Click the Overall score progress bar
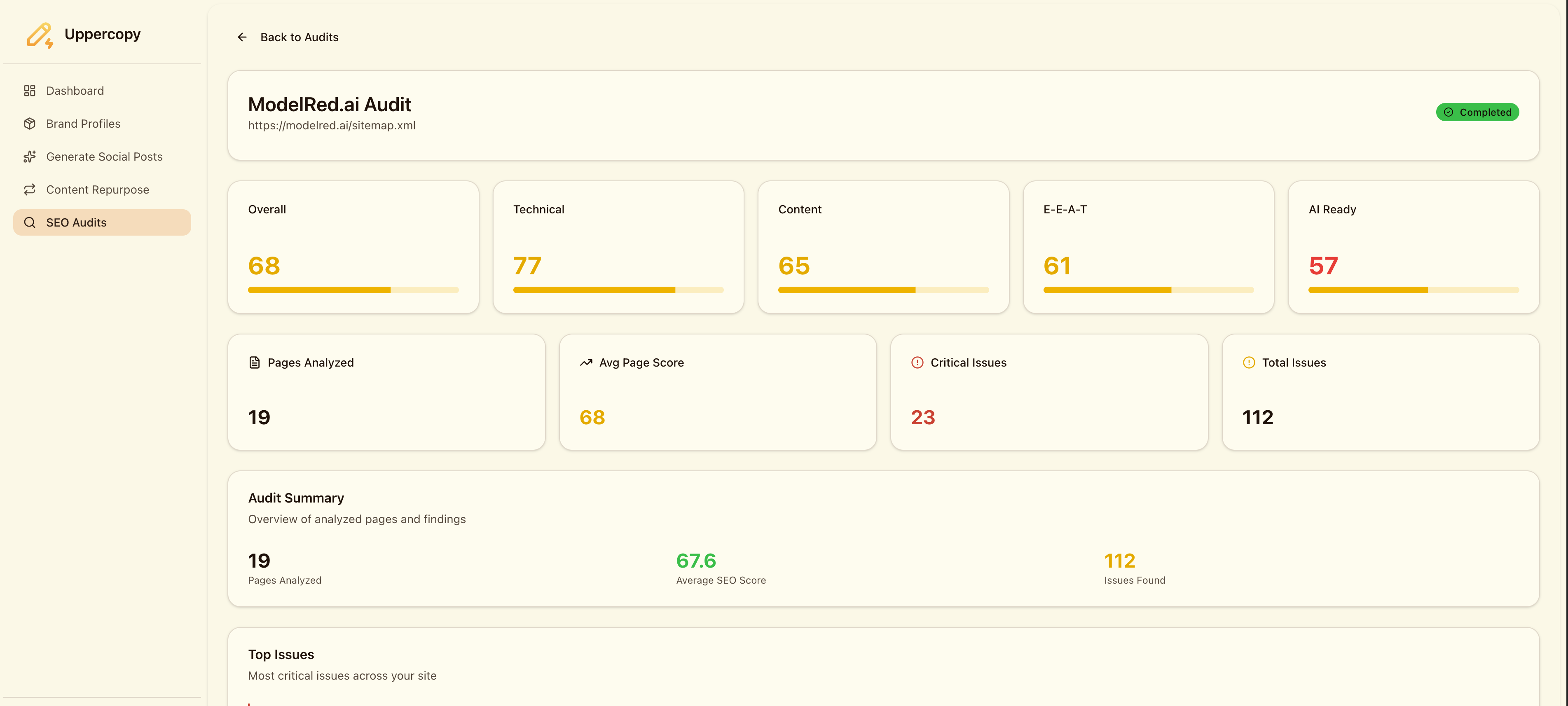1568x706 pixels. click(353, 290)
